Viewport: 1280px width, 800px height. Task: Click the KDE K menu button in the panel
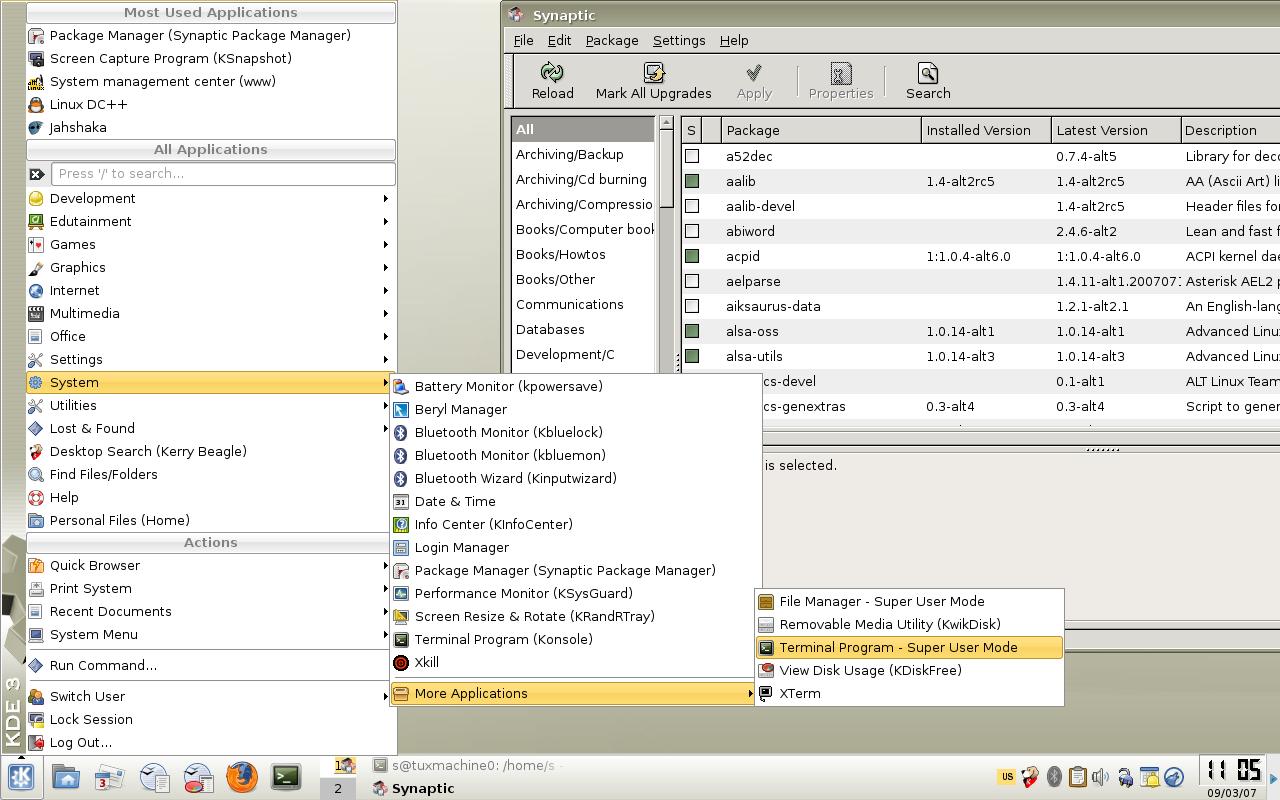pyautogui.click(x=21, y=777)
